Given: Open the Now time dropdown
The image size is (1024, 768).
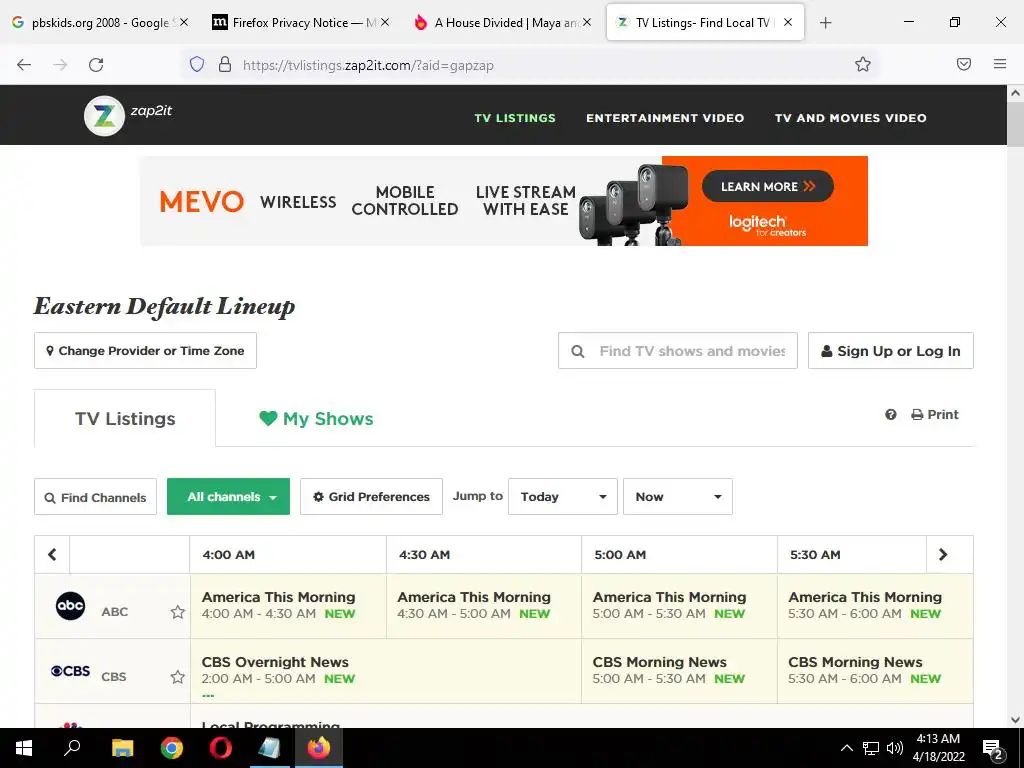Looking at the screenshot, I should pyautogui.click(x=678, y=497).
